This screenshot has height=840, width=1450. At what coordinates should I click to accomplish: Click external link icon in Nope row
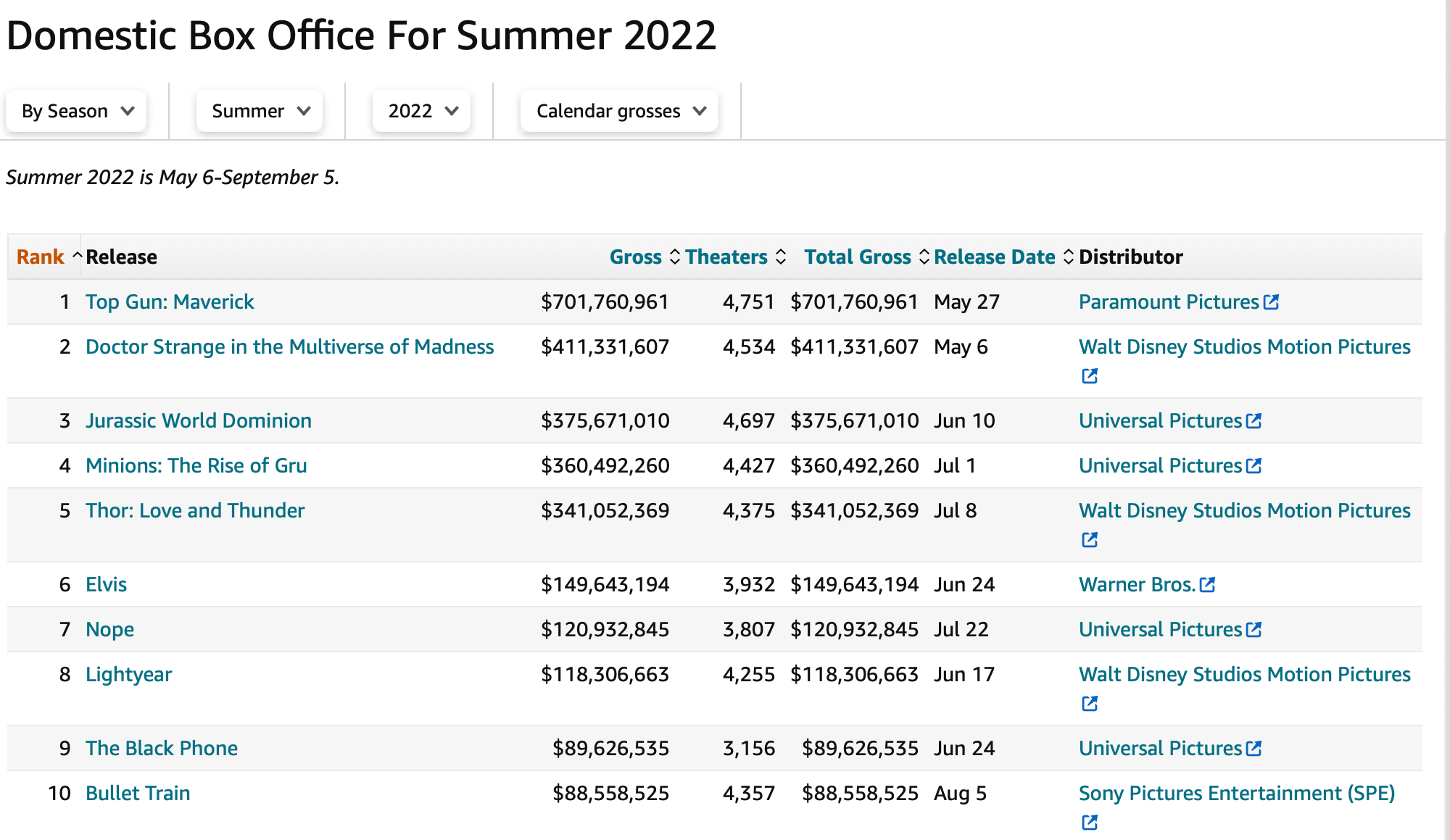click(x=1254, y=629)
